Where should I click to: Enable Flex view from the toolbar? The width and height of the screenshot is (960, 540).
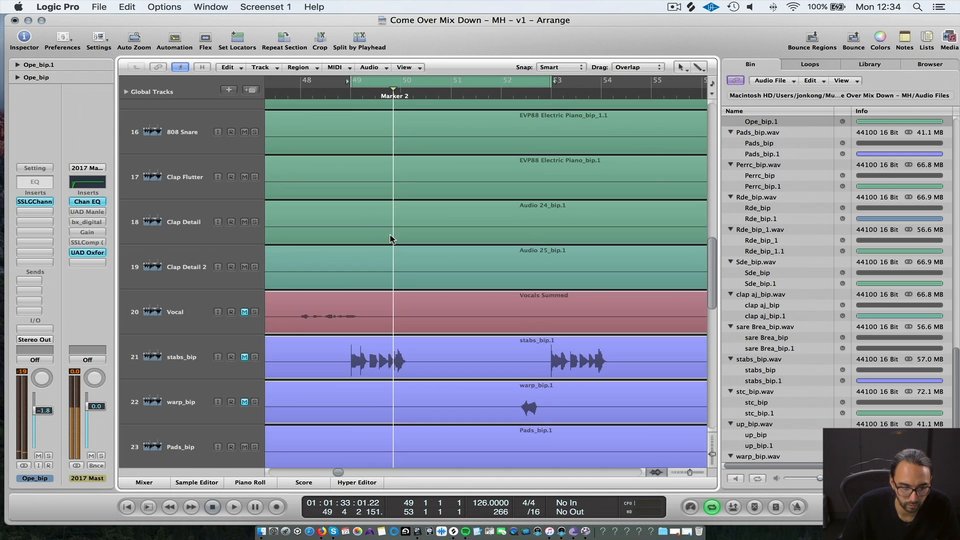205,40
